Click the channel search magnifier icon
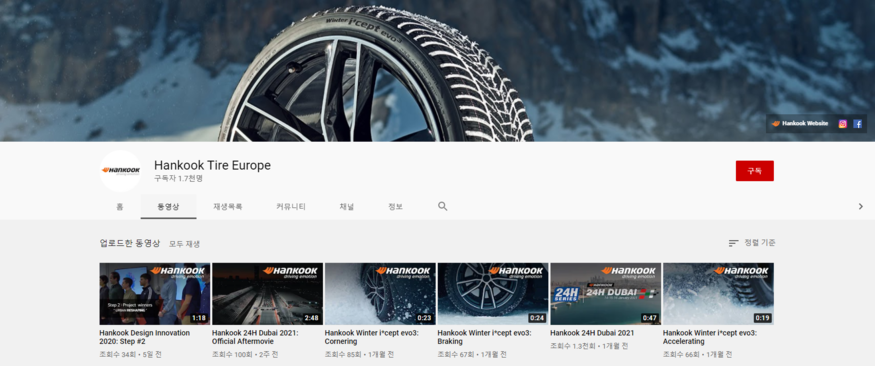875x366 pixels. (x=443, y=206)
